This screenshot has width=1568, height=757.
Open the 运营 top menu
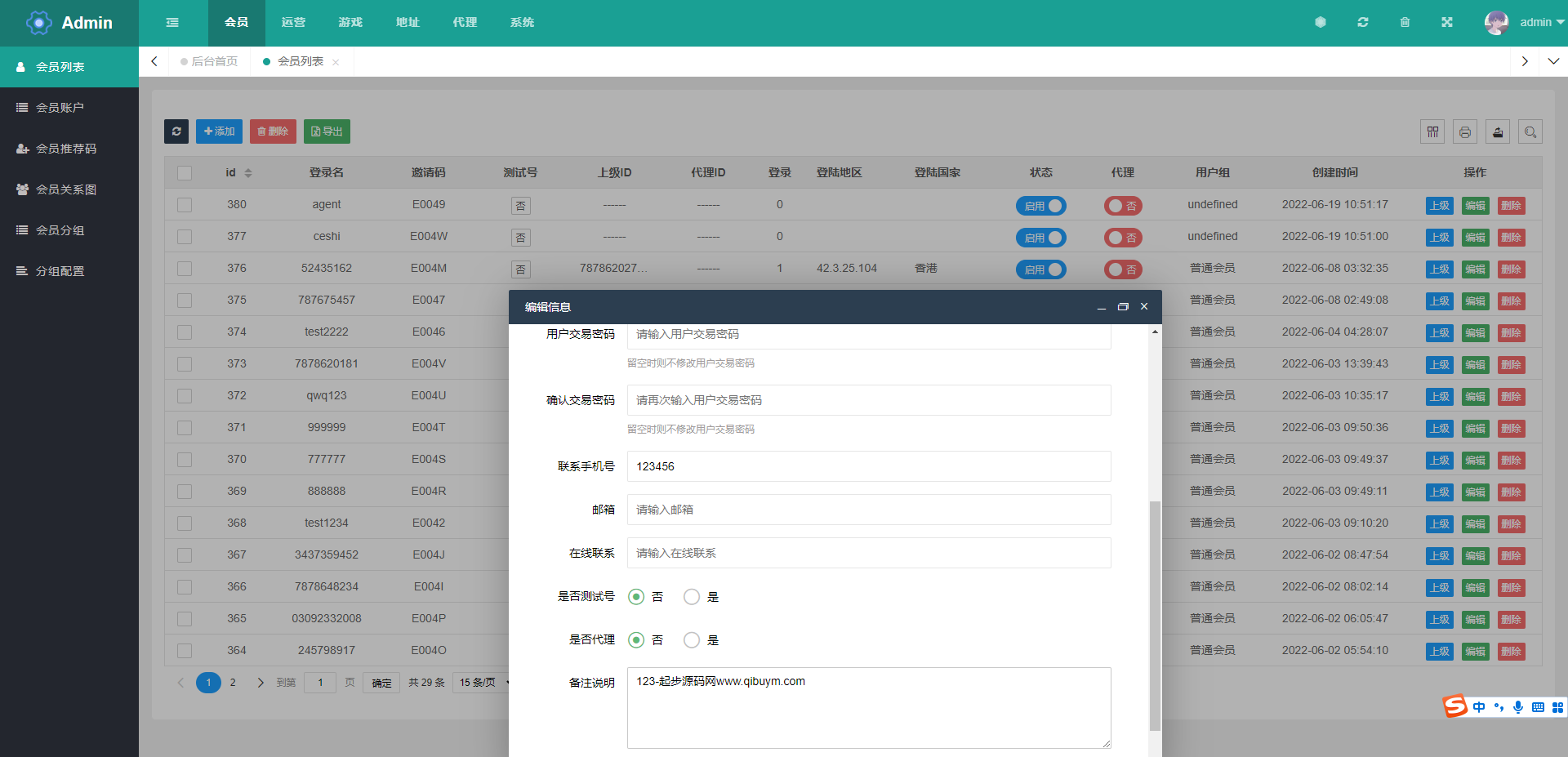click(x=293, y=23)
